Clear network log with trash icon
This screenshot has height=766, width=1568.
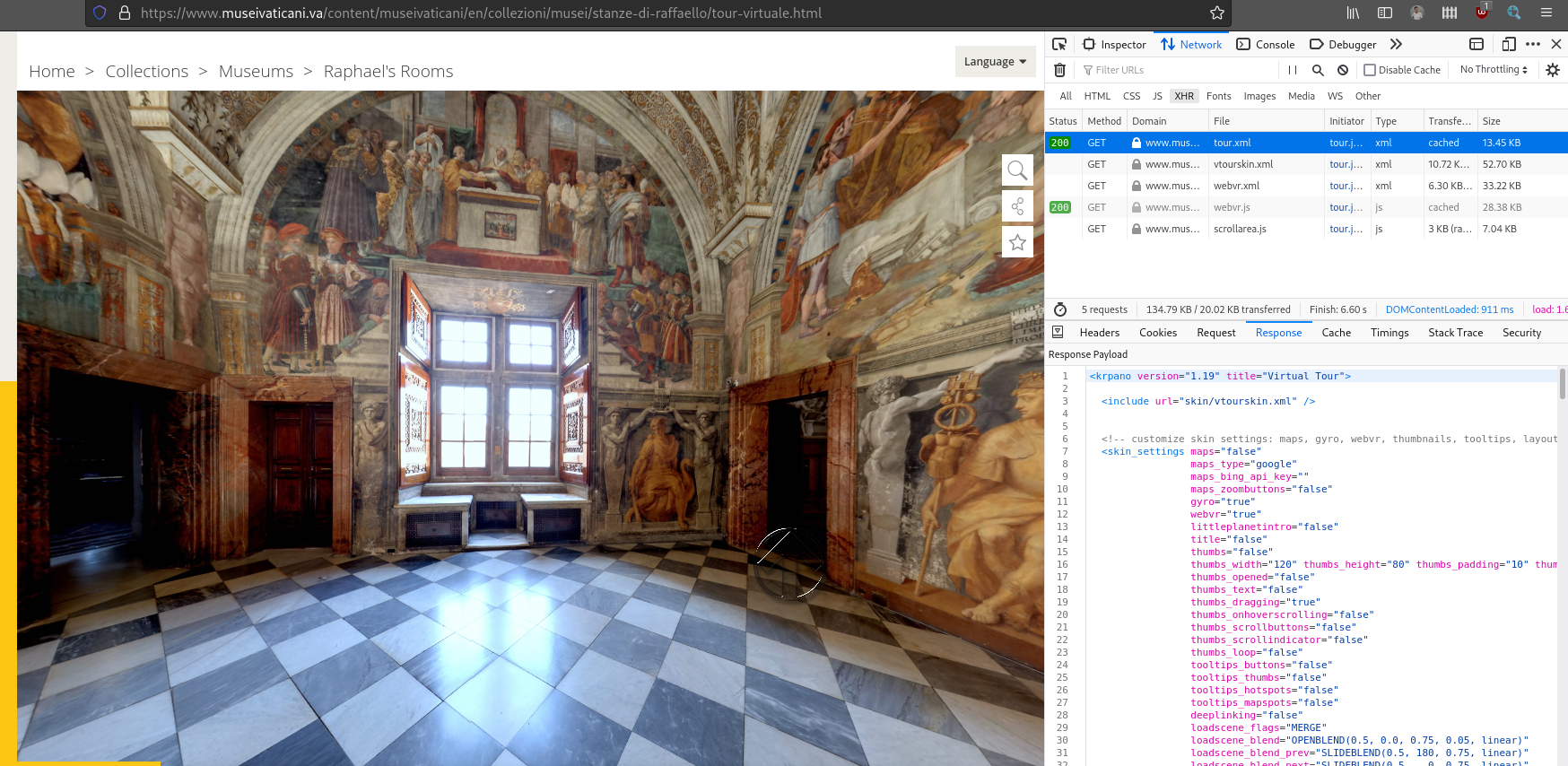point(1059,70)
